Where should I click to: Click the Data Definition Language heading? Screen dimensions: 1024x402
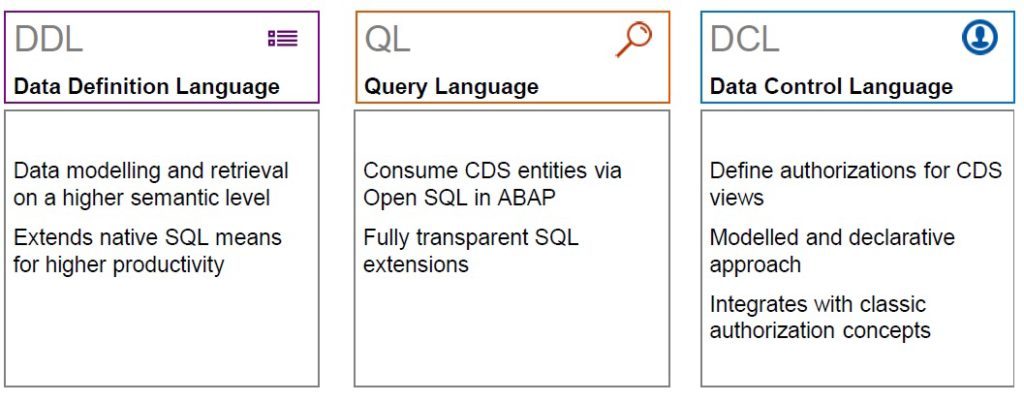(146, 86)
